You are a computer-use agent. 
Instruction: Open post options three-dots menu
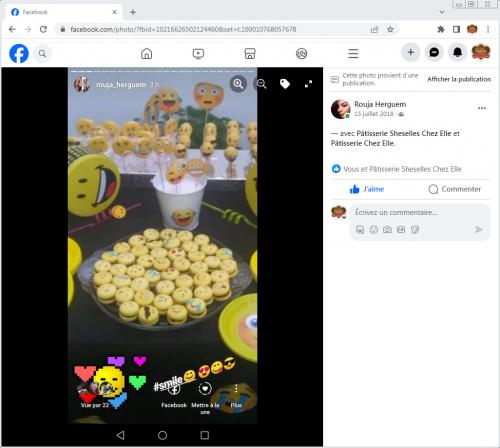click(482, 108)
